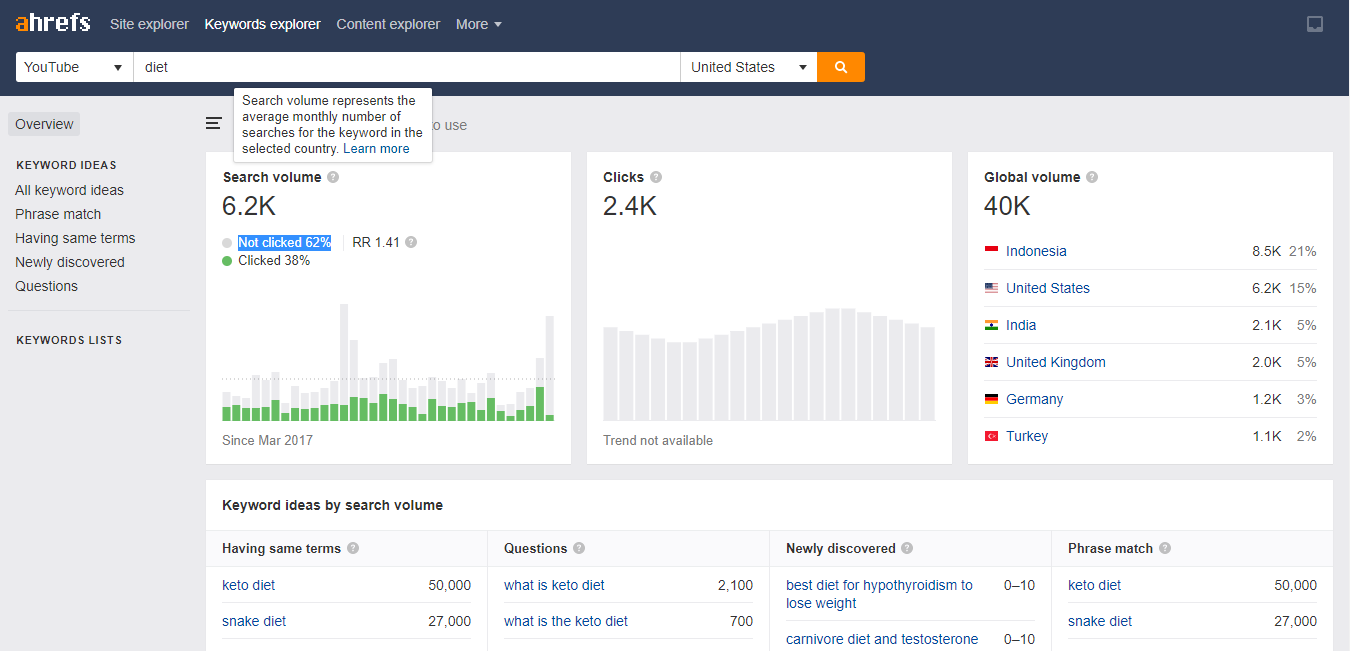Click the orange search magnifier button
The width and height of the screenshot is (1350, 651).
[x=841, y=67]
